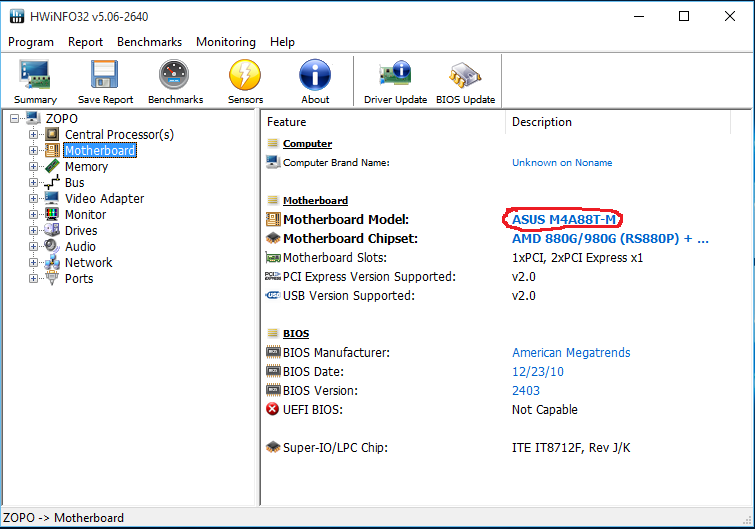Click the Computer section heading

click(x=307, y=143)
